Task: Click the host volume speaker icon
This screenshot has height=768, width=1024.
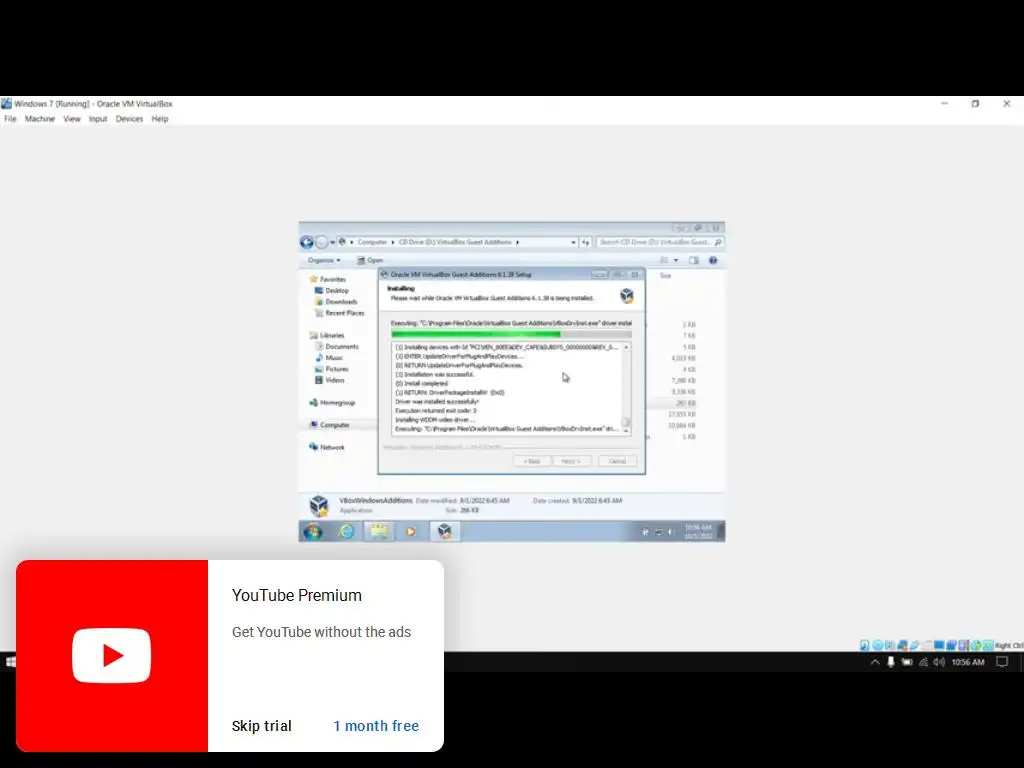Action: tap(939, 662)
